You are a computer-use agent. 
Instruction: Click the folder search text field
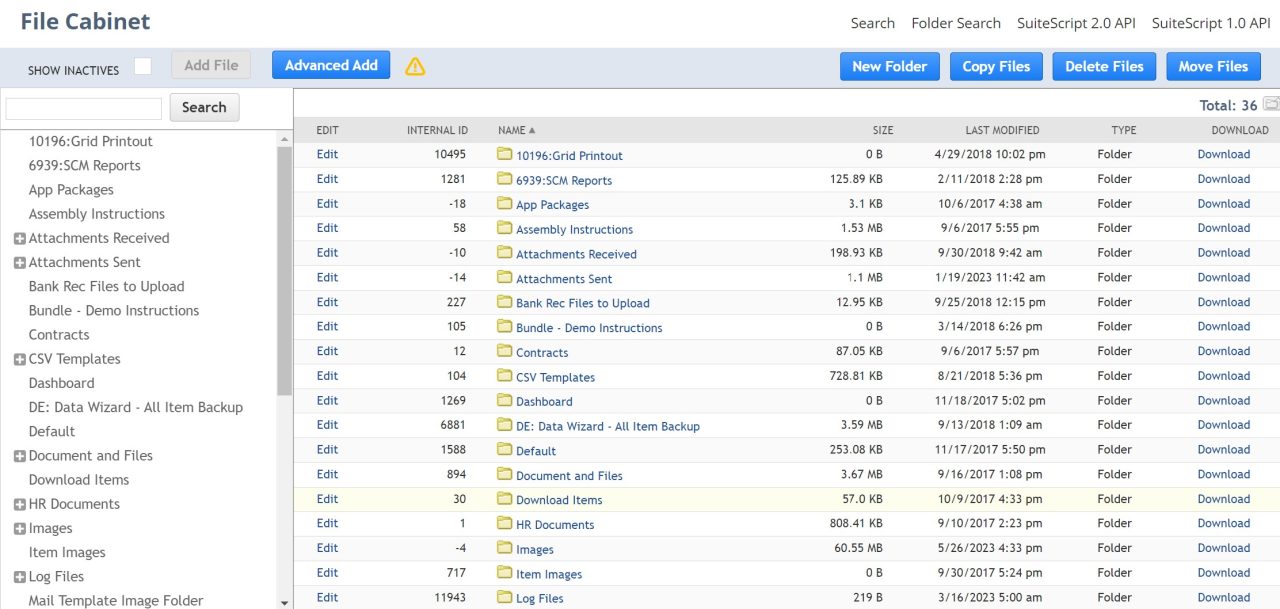[84, 108]
